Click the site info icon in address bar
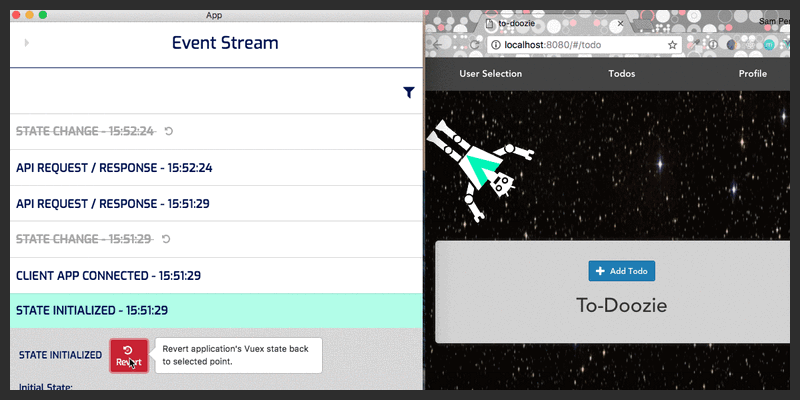 tap(495, 45)
